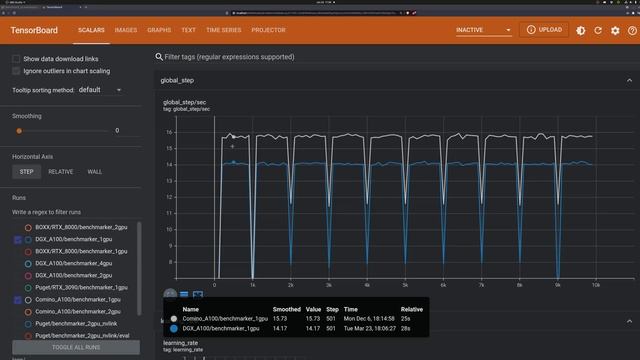Select color circle for Puget/benchmarker_2gpu_nvlink run

click(28, 324)
